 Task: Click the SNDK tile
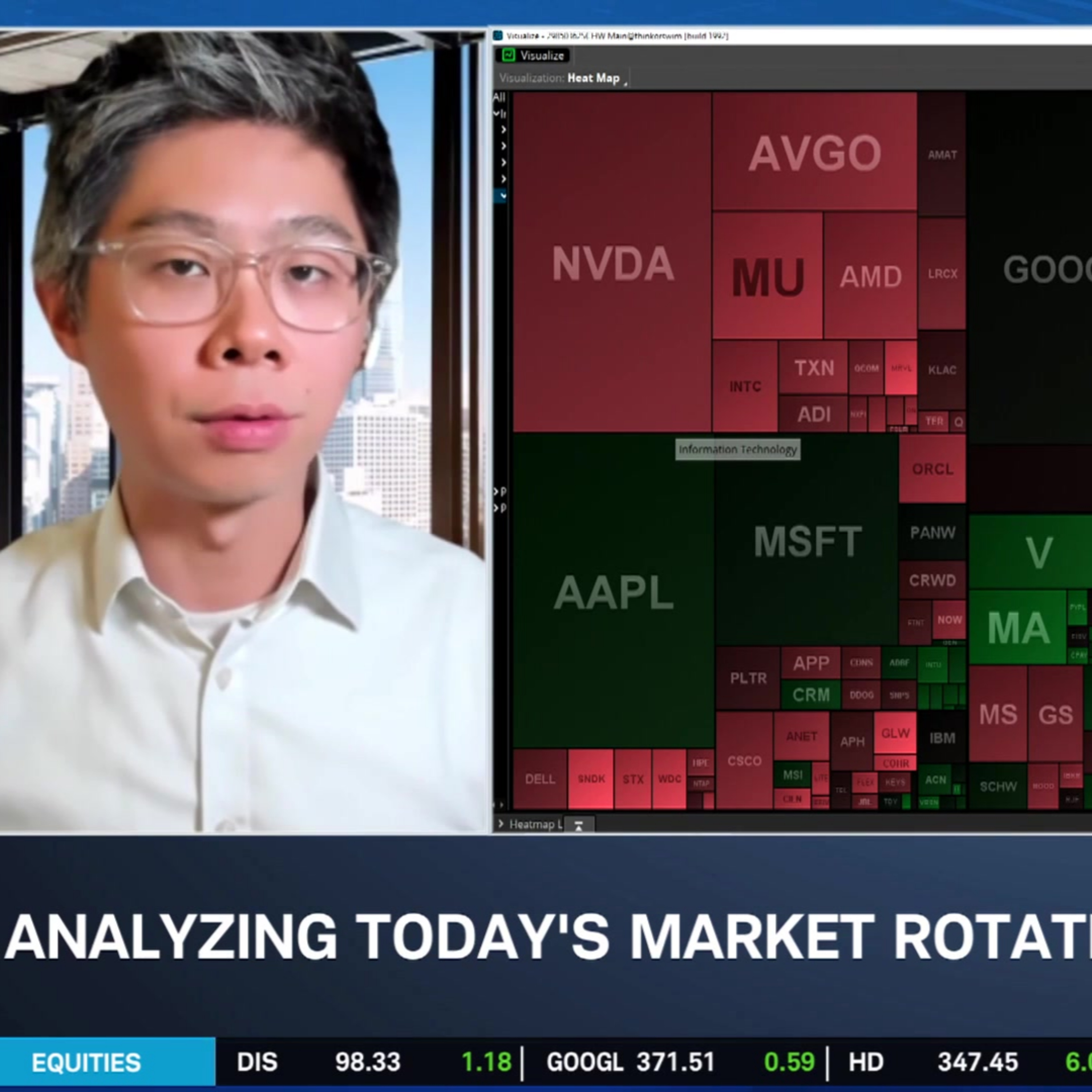591,779
